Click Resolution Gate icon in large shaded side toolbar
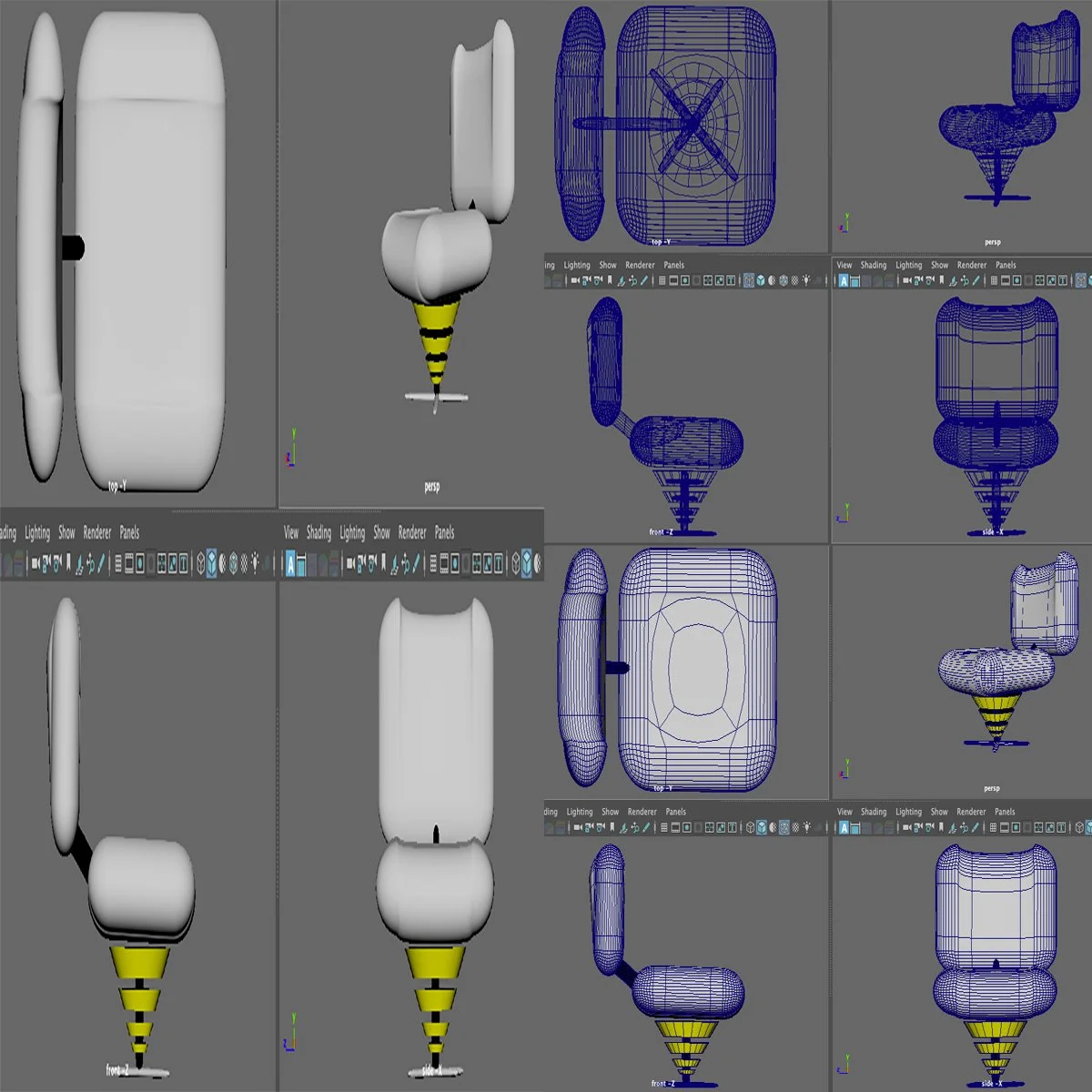 455,564
